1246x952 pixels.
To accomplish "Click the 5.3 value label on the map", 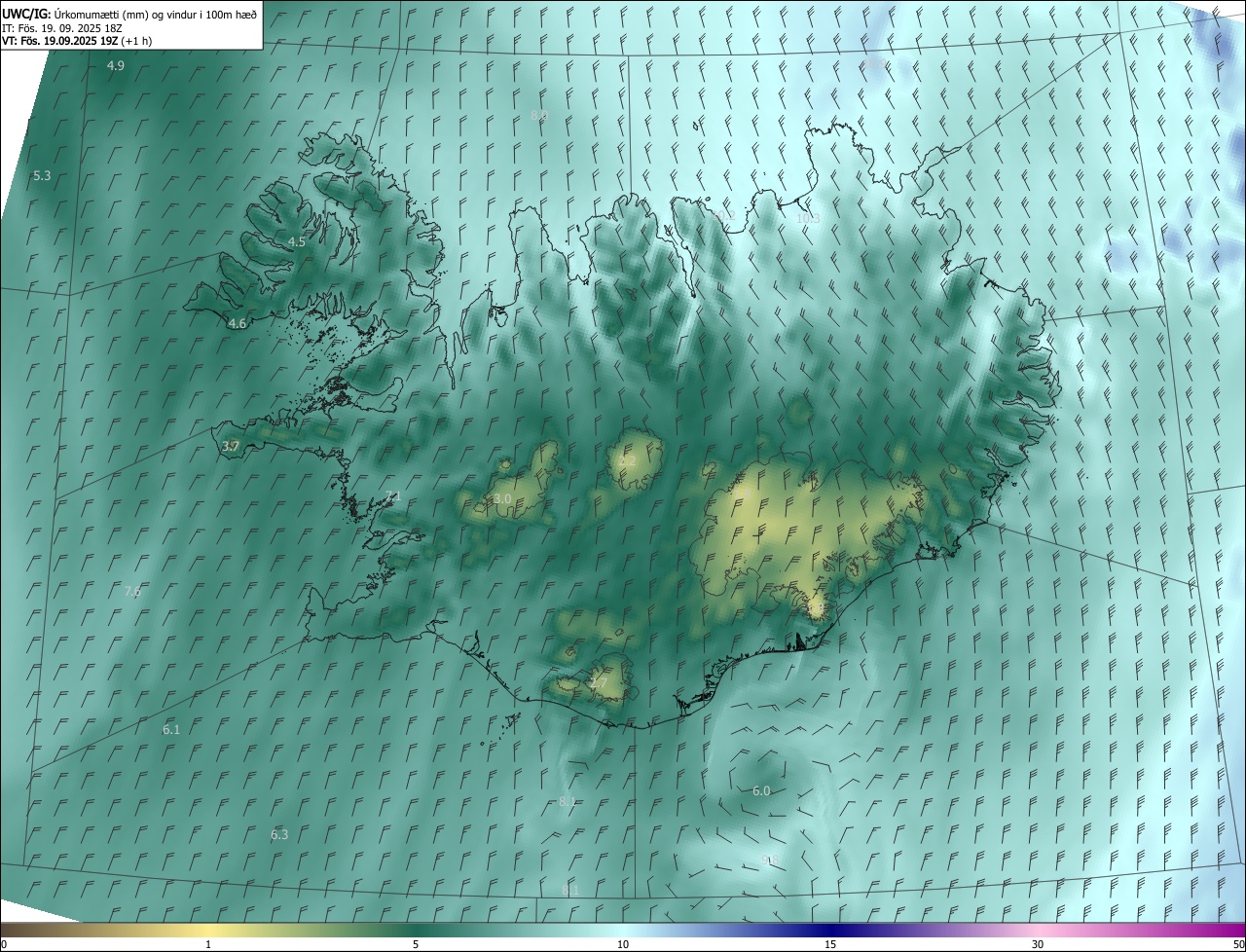I will coord(42,176).
